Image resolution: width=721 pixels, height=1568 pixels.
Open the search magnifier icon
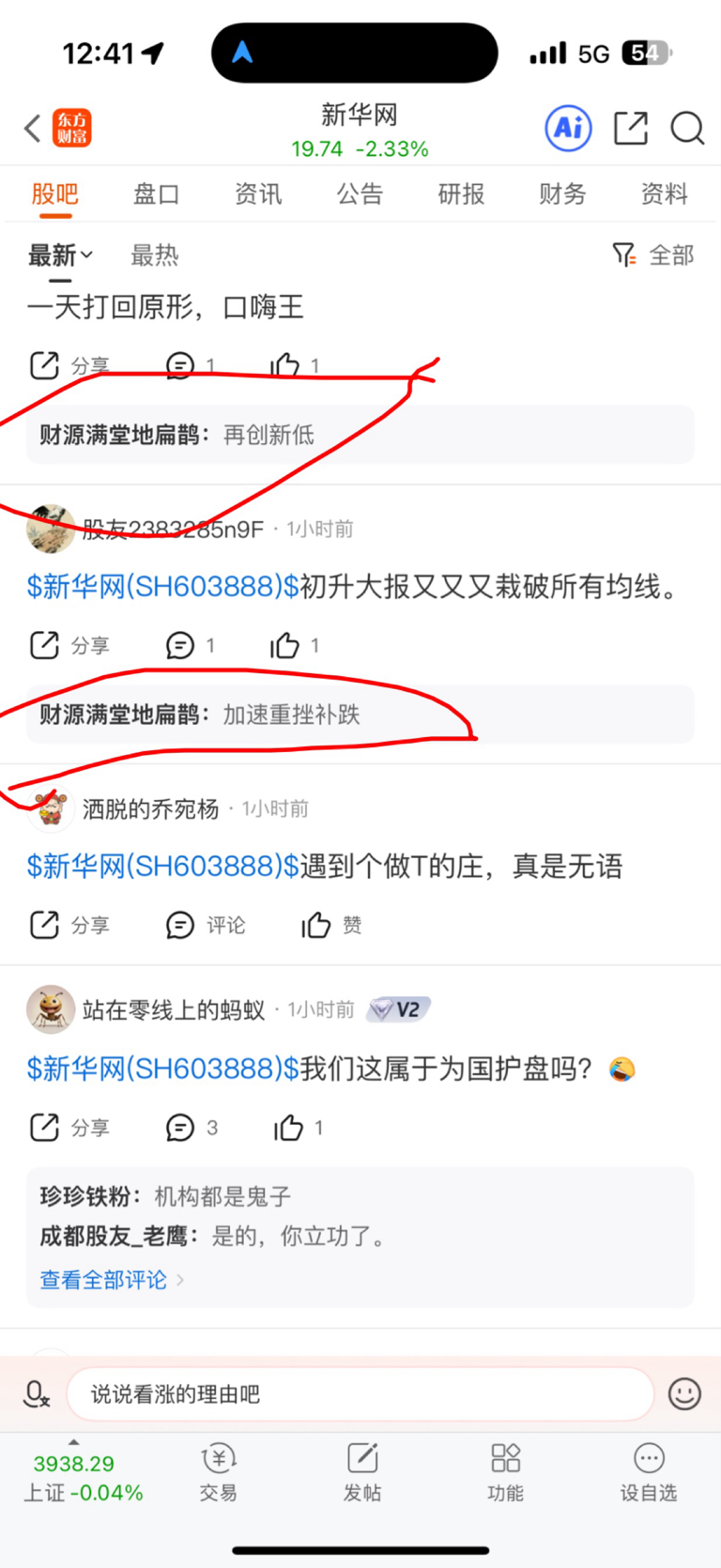687,128
